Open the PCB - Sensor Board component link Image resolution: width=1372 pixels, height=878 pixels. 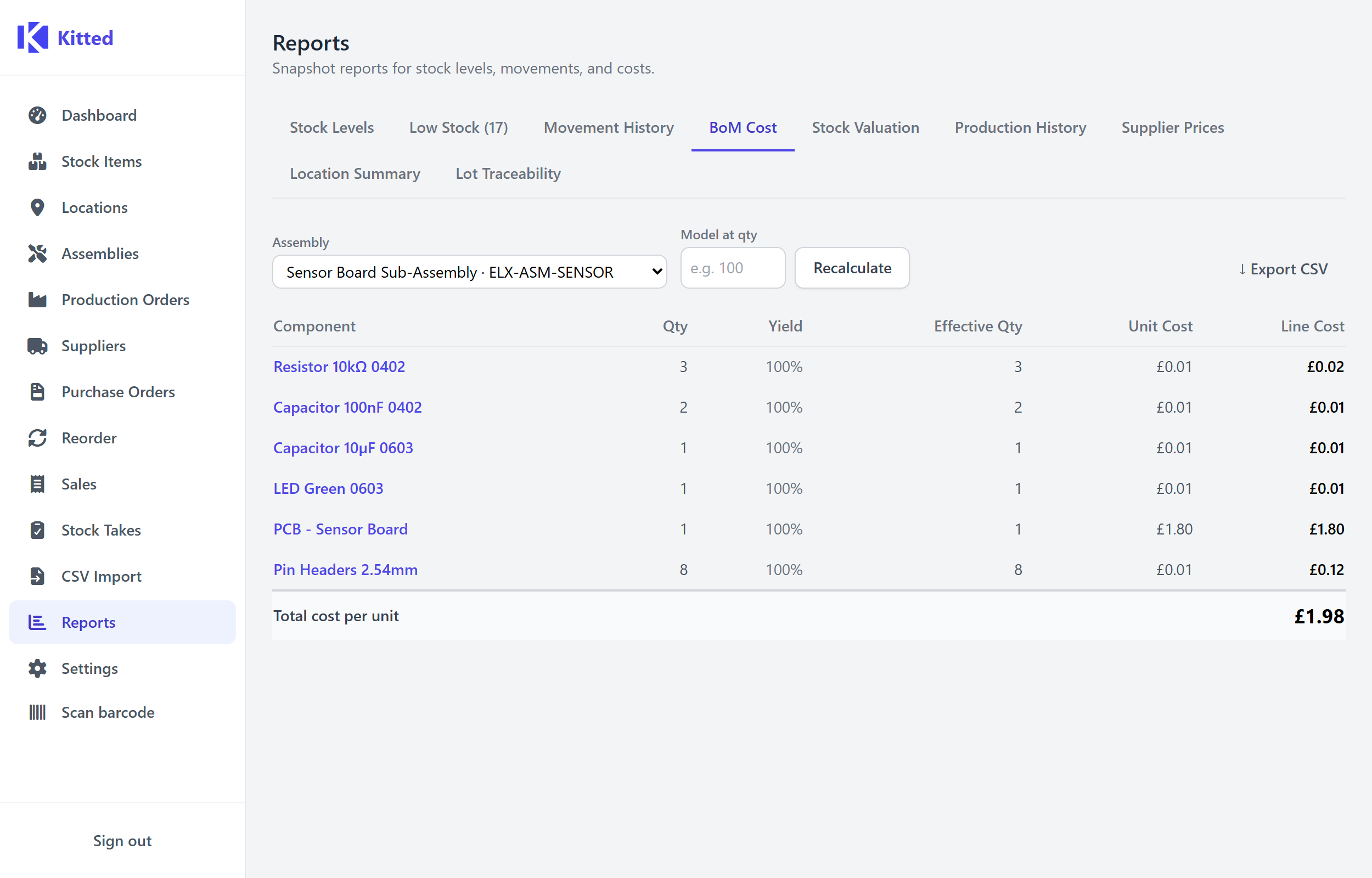coord(340,529)
